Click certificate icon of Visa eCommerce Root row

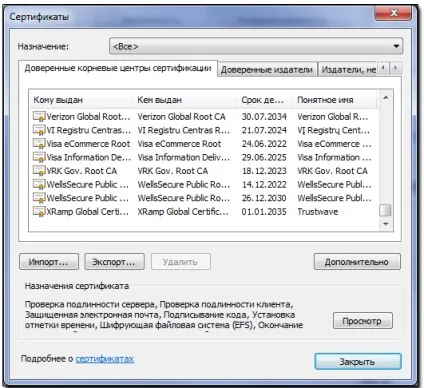[x=39, y=144]
